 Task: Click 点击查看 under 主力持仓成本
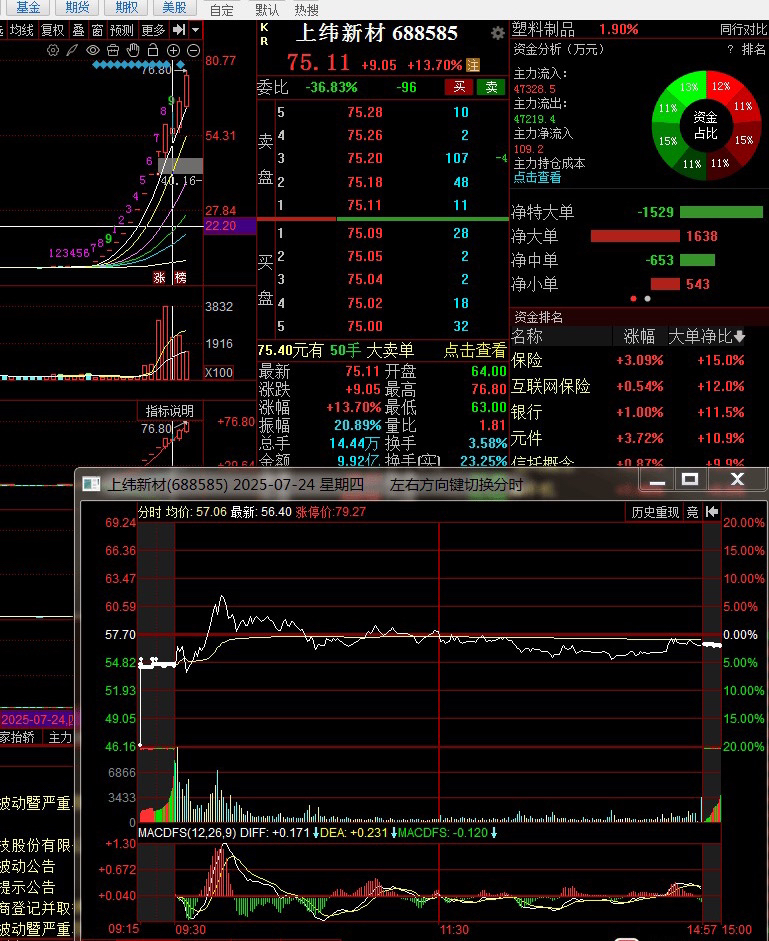coord(537,177)
